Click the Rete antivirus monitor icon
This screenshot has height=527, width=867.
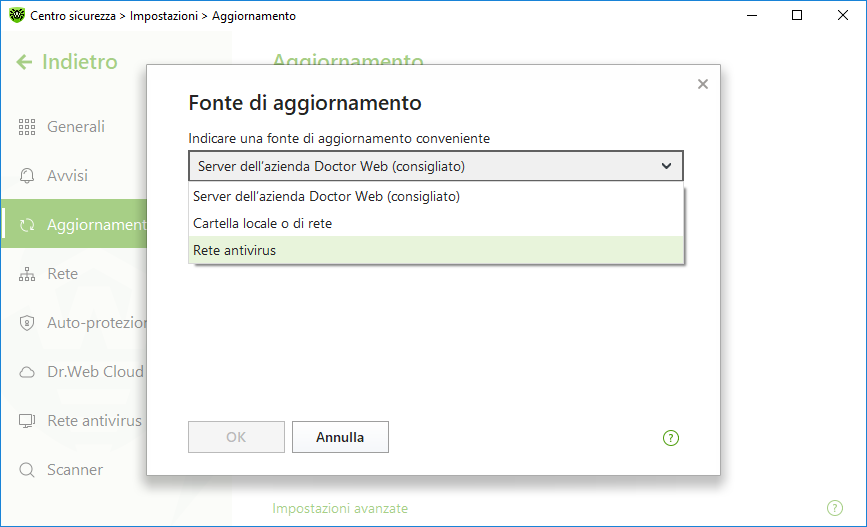(x=27, y=421)
